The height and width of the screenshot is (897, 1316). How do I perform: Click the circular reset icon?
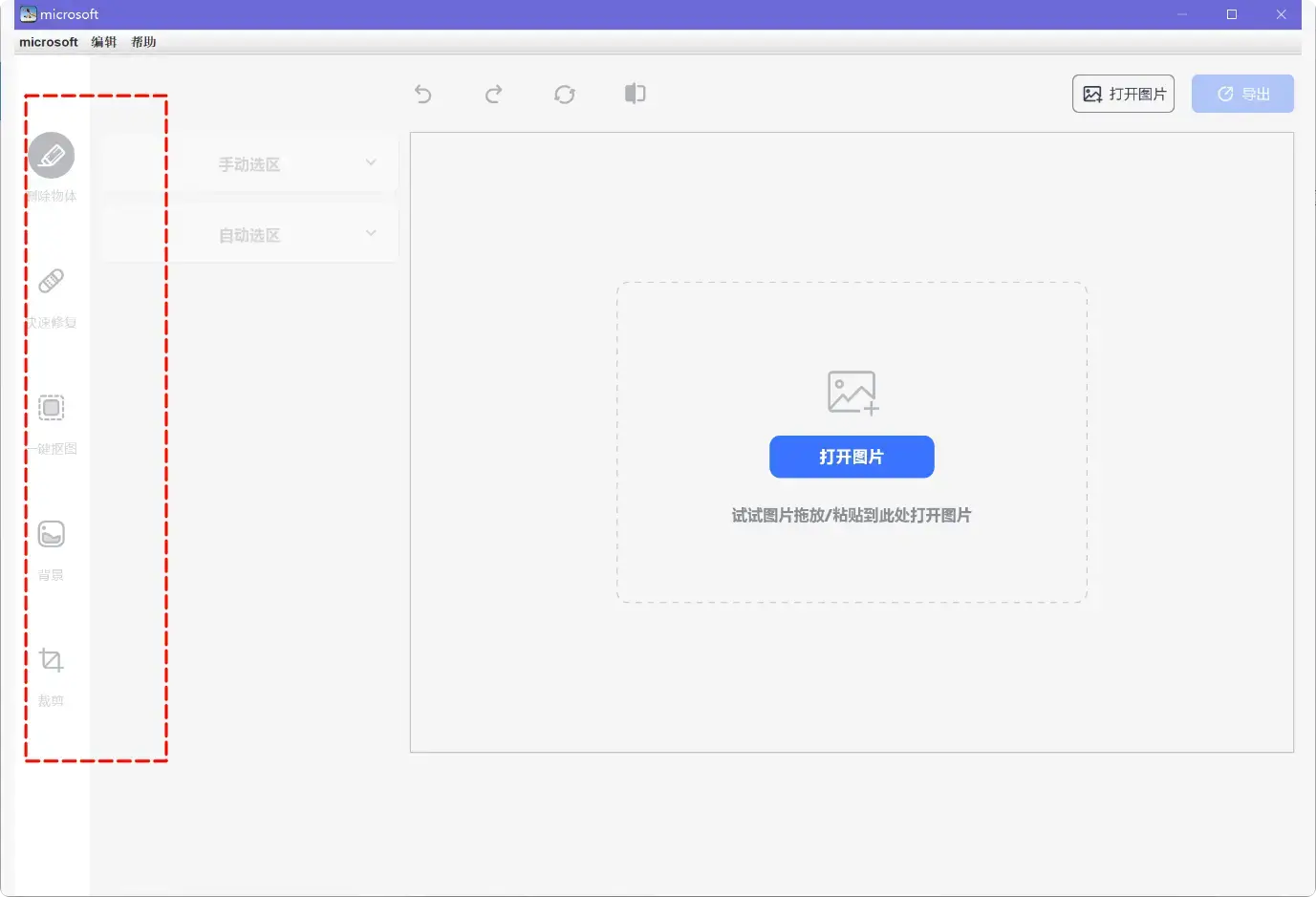[565, 94]
